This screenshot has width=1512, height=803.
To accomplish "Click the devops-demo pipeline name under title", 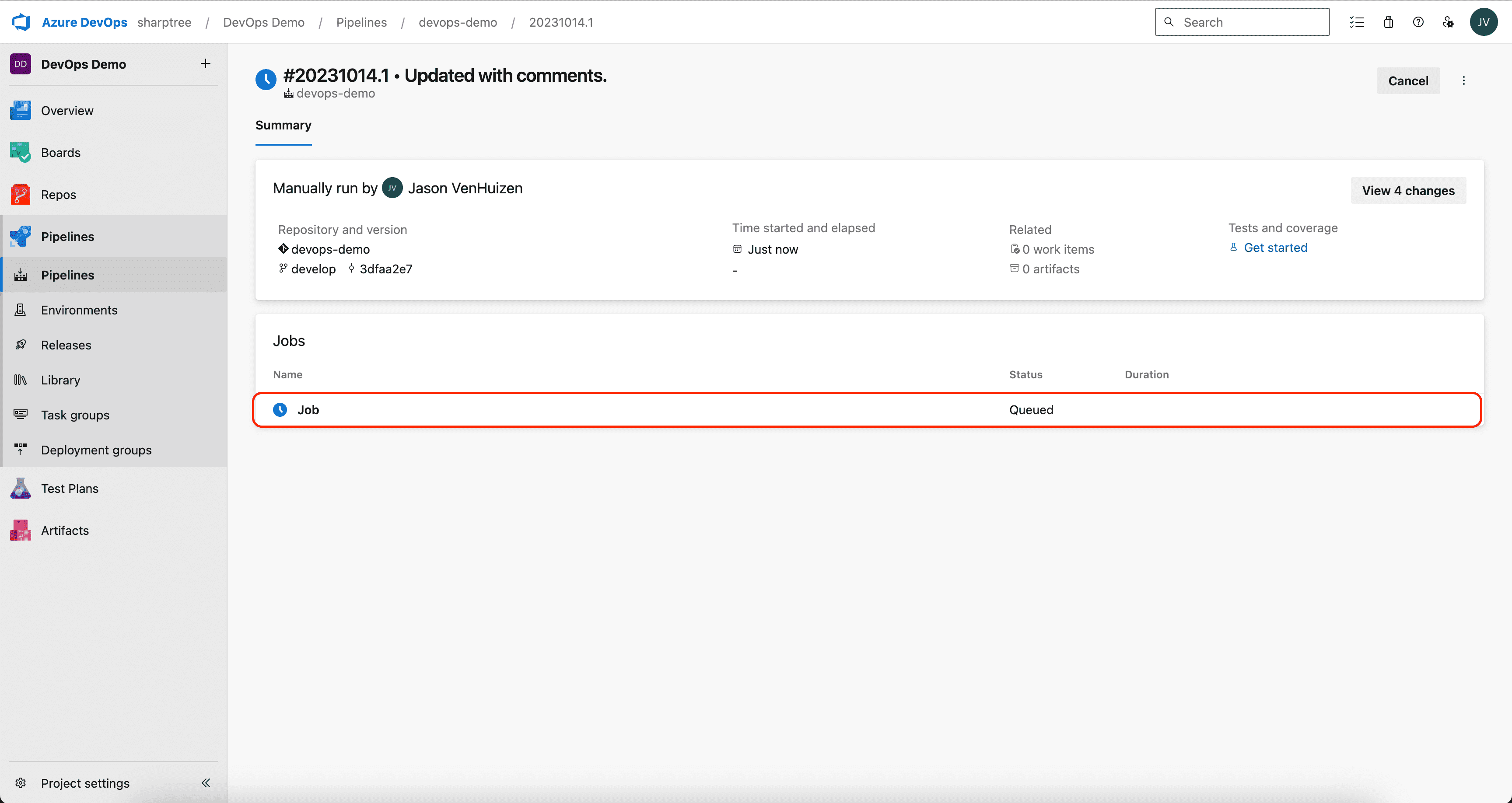I will pyautogui.click(x=336, y=93).
